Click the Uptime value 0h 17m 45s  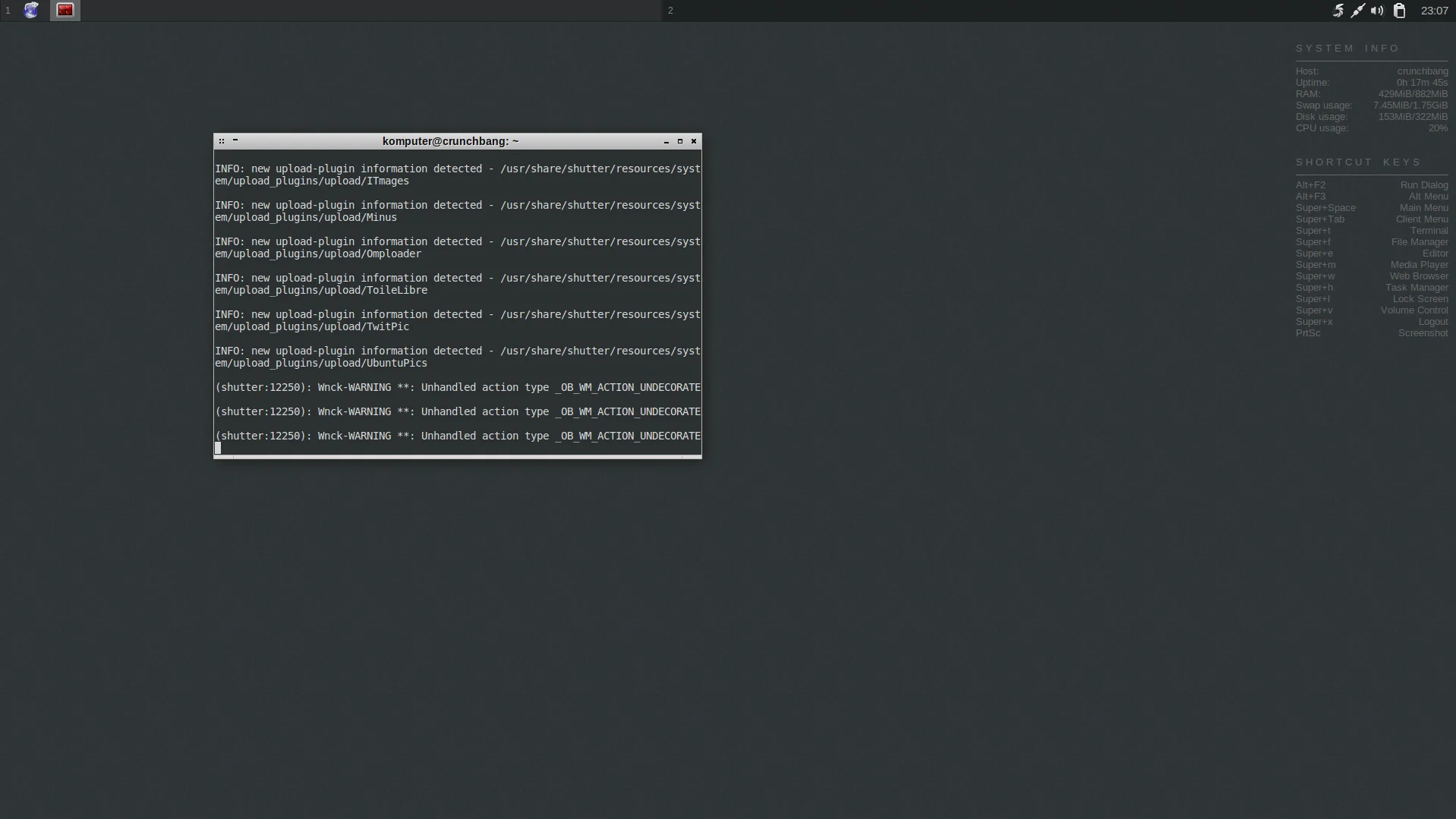(1422, 83)
